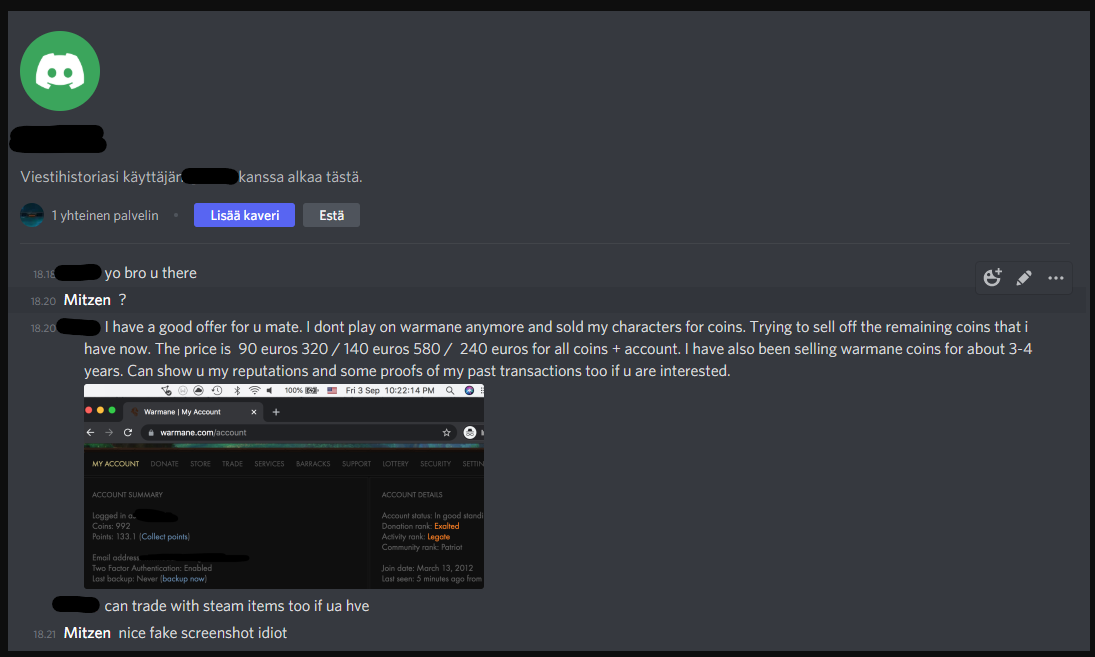Click Spotlight search icon in embedded macOS menu bar
This screenshot has width=1095, height=657.
point(450,390)
